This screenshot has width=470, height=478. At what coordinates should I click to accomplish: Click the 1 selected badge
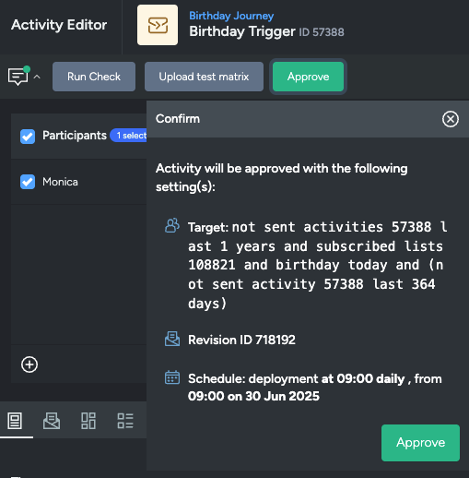point(129,135)
